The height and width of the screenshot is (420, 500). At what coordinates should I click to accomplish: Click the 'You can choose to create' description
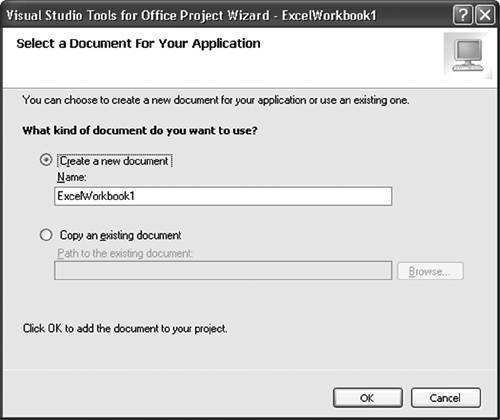click(x=216, y=100)
